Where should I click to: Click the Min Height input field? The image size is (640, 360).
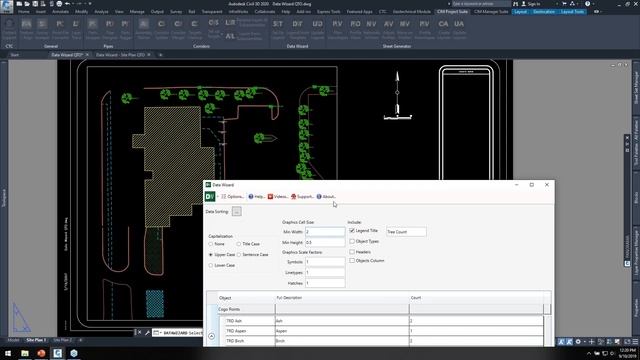[x=325, y=242]
